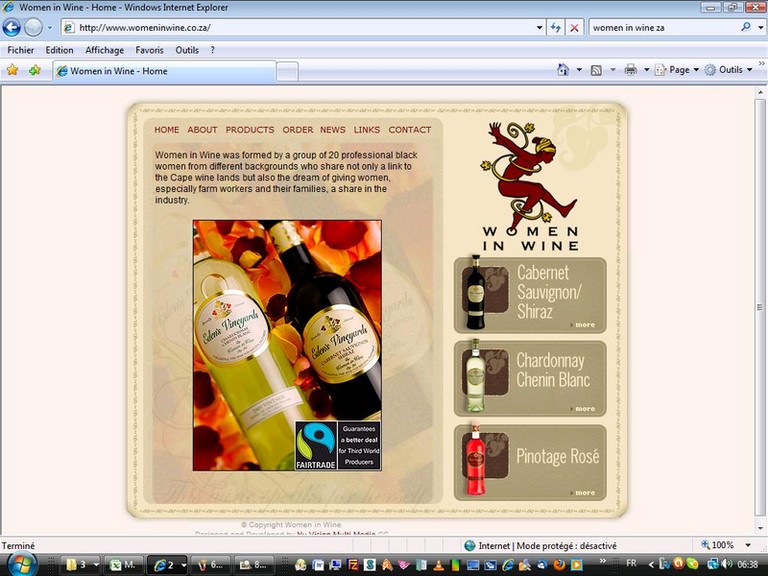Viewport: 768px width, 576px height.
Task: Click the Add to Favorites icon
Action: point(35,70)
